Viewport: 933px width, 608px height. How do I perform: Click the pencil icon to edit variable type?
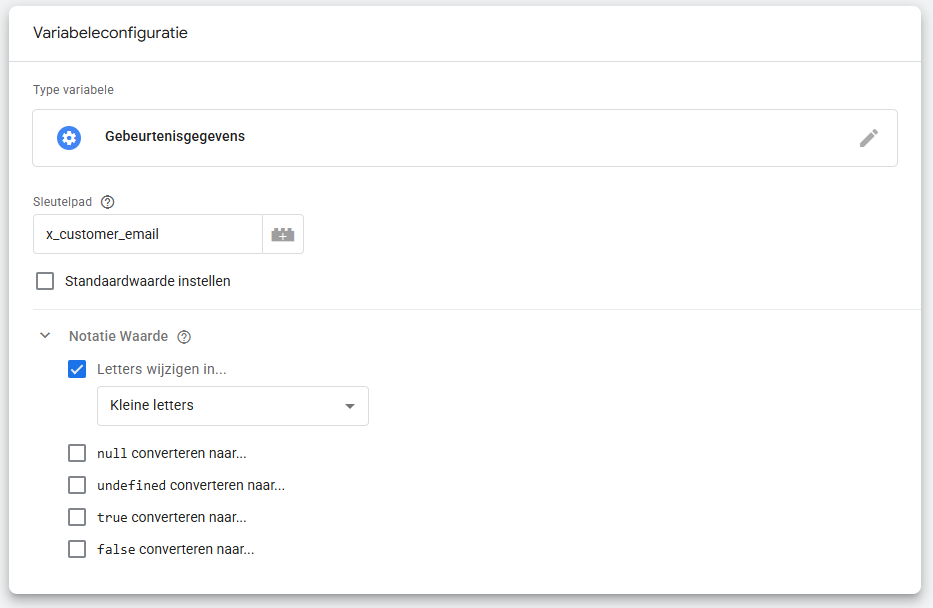[x=869, y=138]
